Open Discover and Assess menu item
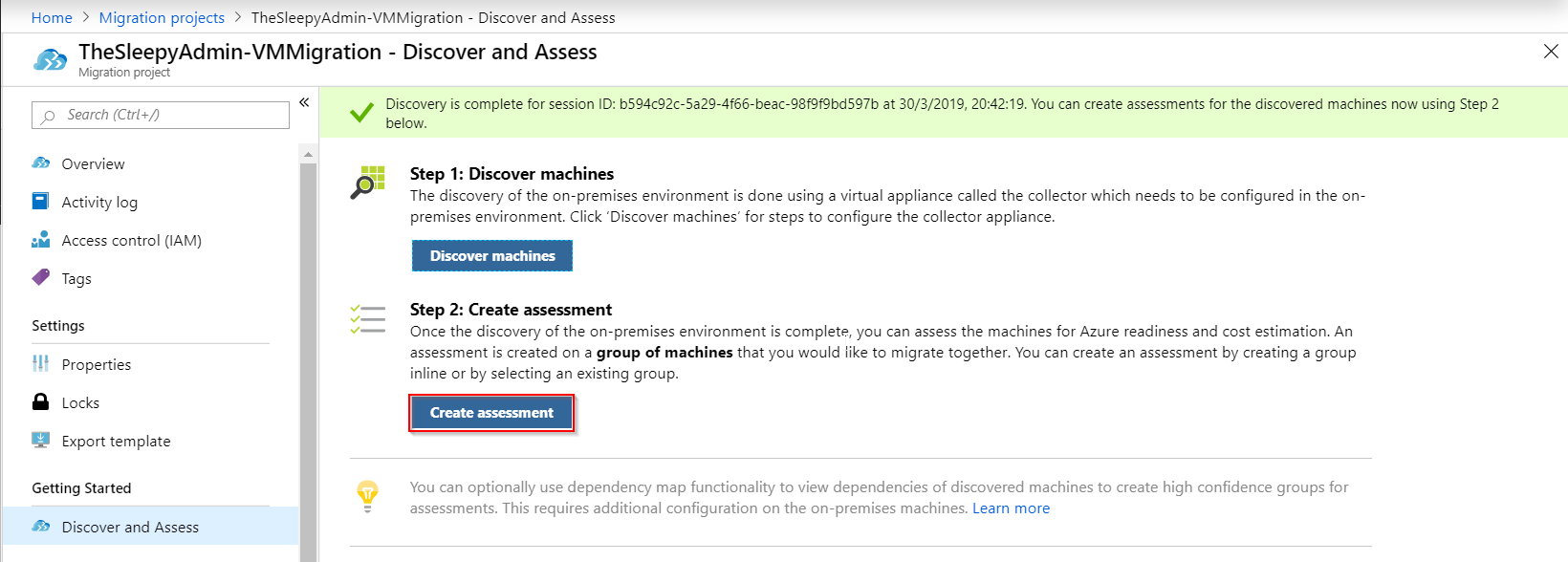This screenshot has width=1568, height=562. click(x=130, y=527)
